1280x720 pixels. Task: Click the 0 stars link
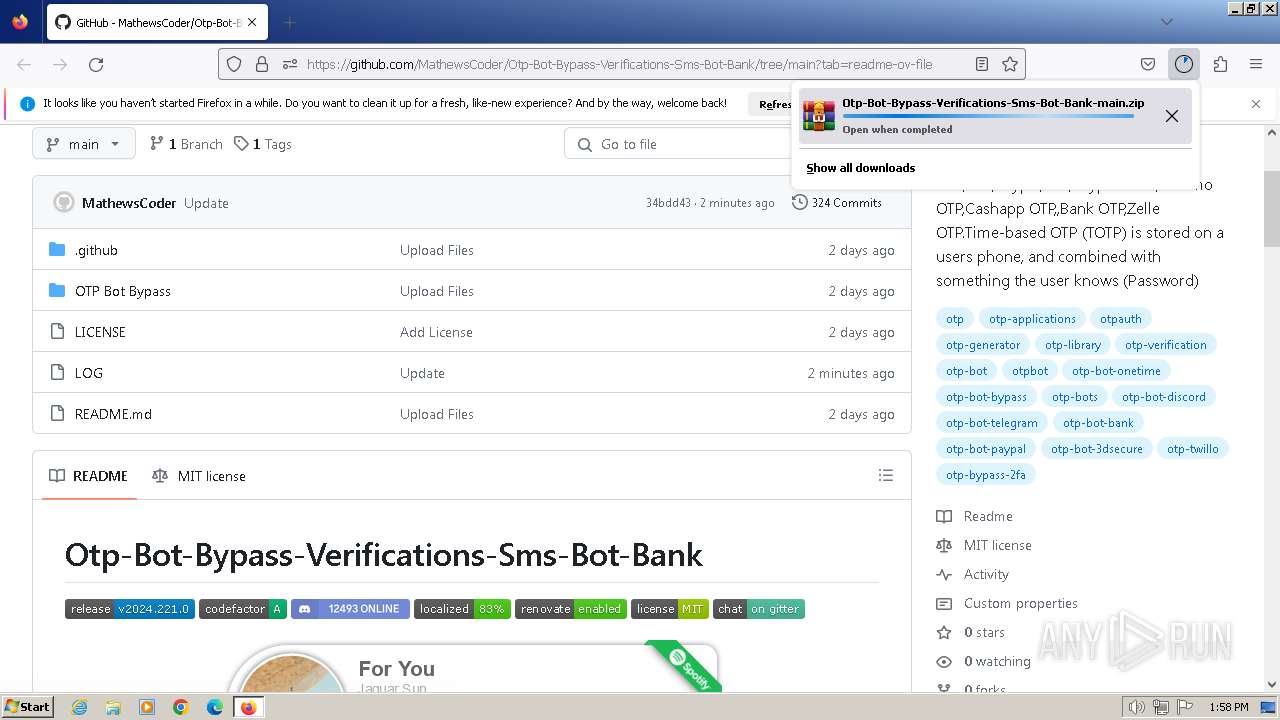971,632
